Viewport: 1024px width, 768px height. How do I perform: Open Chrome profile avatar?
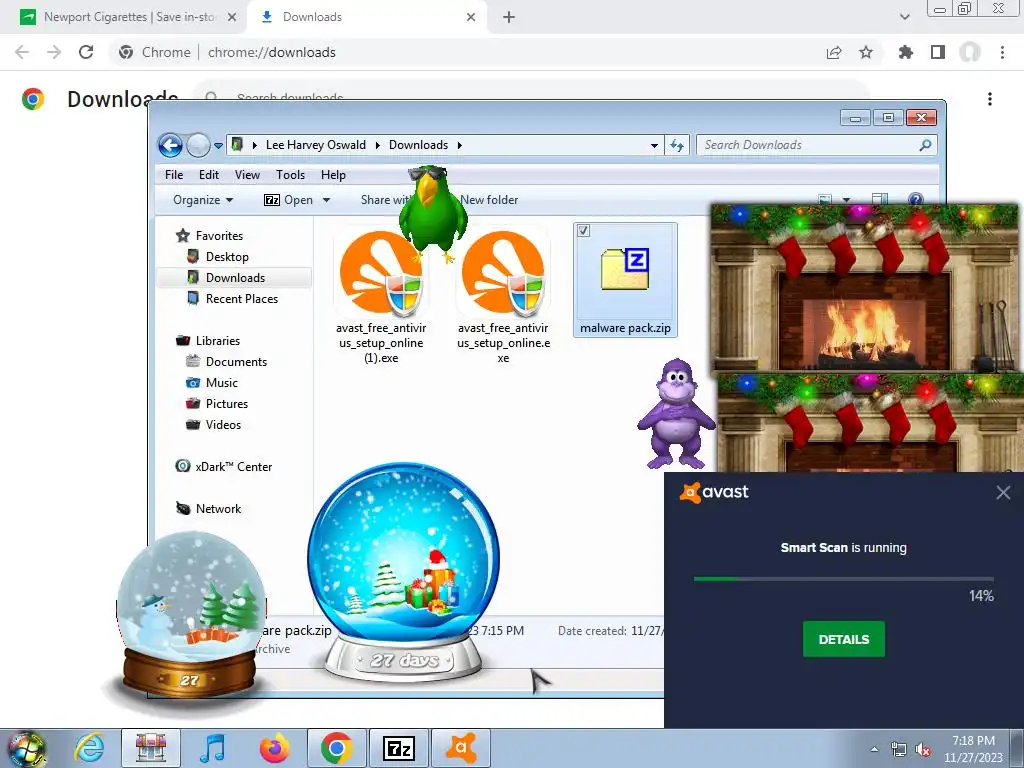[x=970, y=52]
